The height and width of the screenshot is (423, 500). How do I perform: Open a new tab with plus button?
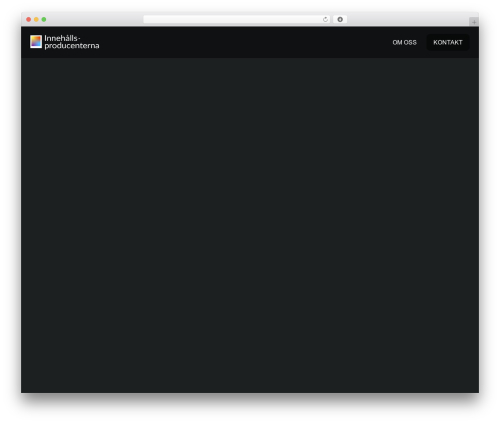tap(474, 22)
